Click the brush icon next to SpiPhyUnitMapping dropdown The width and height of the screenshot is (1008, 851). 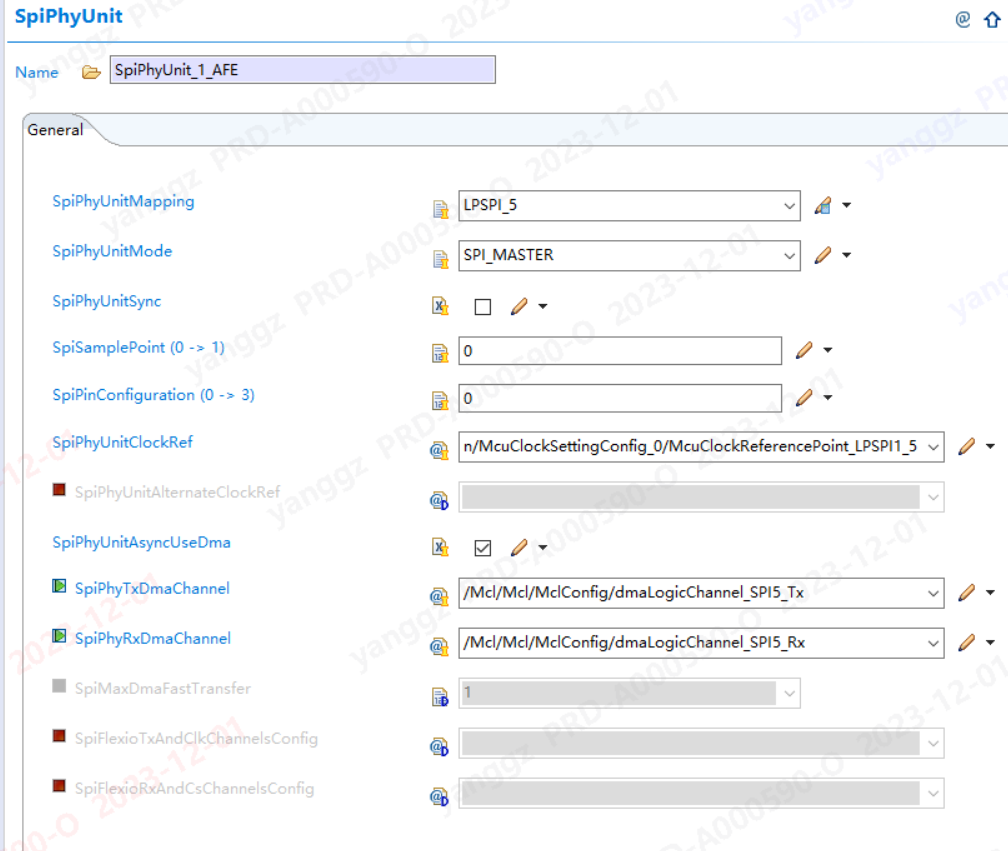click(x=823, y=205)
